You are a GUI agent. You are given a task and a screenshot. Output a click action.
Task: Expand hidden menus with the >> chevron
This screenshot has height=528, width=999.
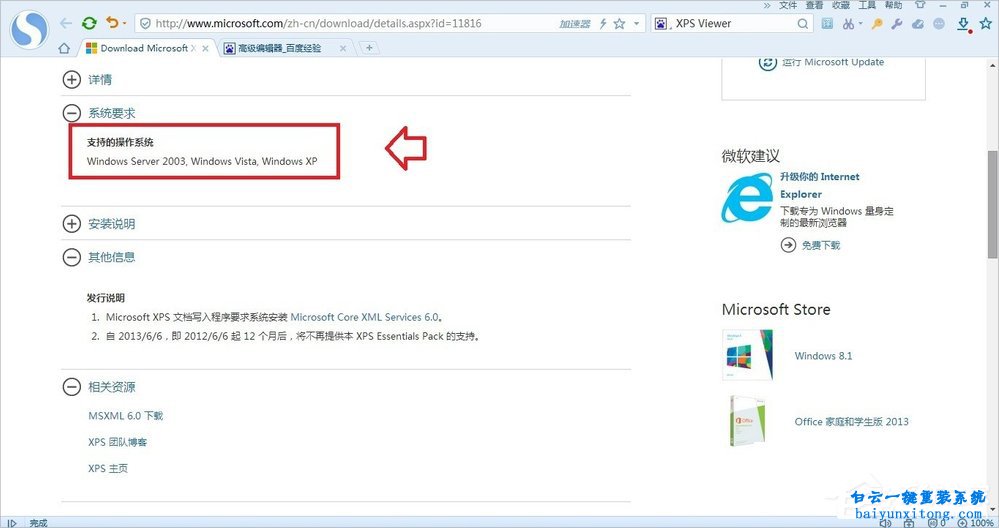[x=766, y=5]
